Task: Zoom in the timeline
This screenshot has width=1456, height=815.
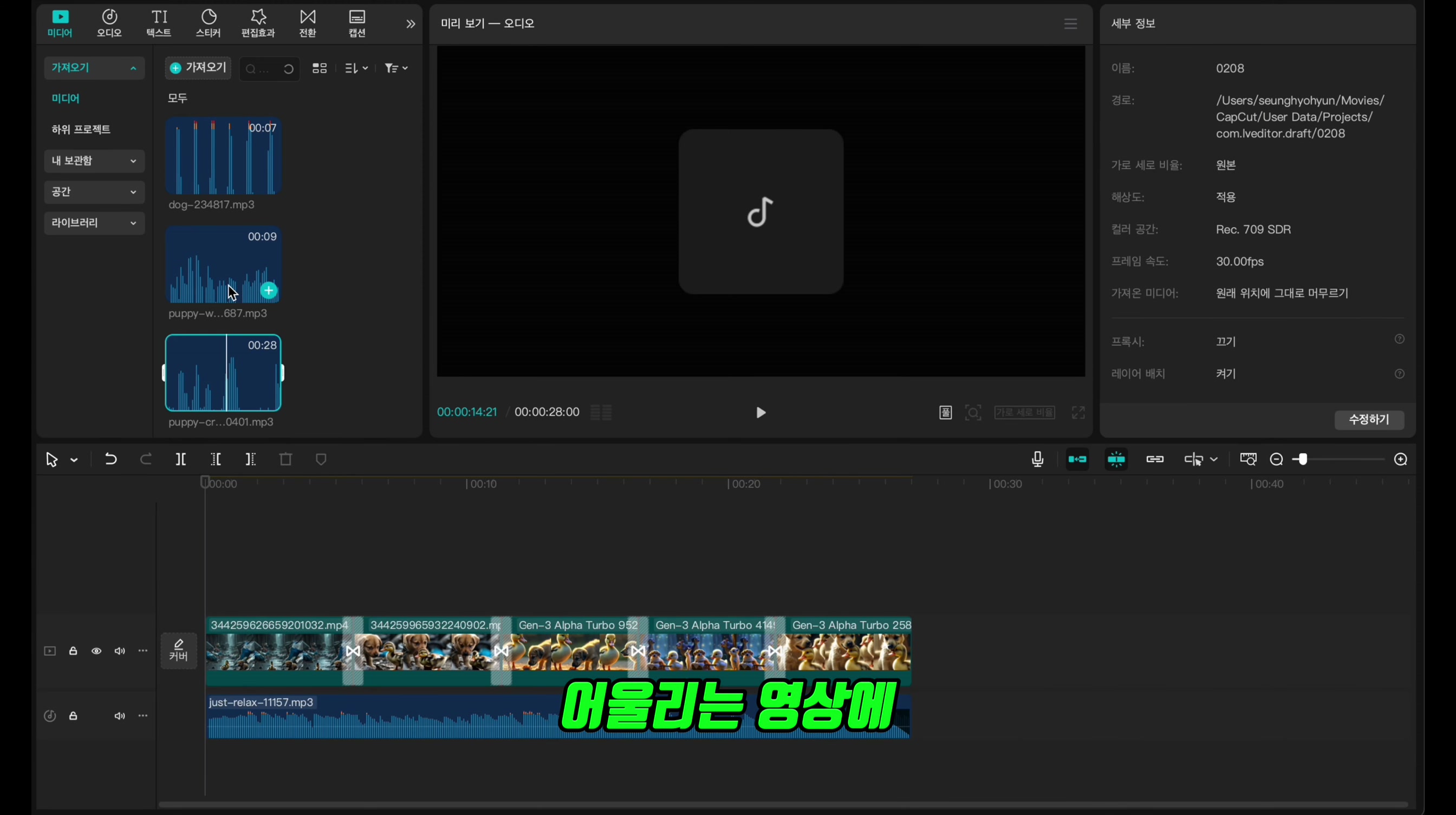Action: click(1401, 460)
